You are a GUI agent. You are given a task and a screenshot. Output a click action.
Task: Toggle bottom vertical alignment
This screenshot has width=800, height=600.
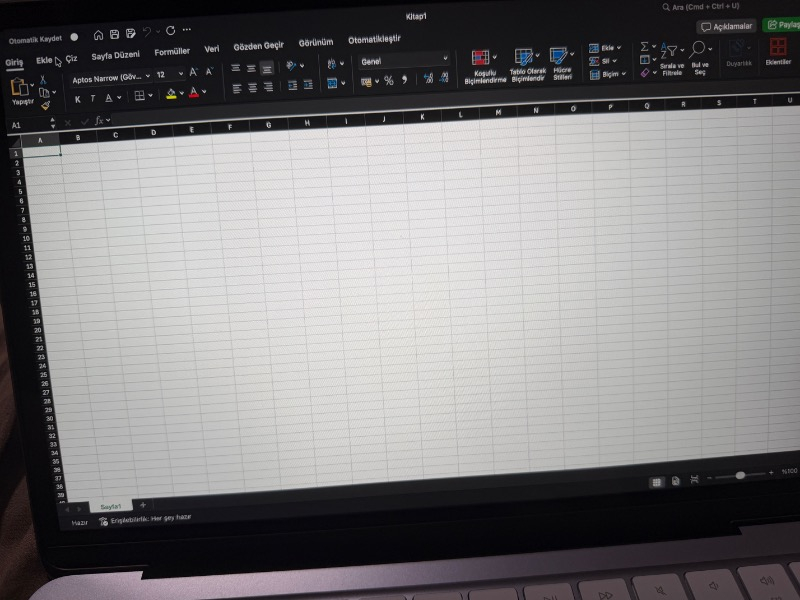pyautogui.click(x=267, y=68)
